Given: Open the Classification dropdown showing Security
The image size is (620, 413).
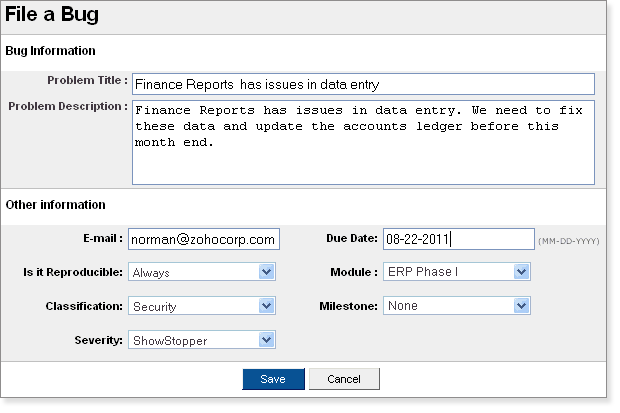Looking at the screenshot, I should point(202,306).
